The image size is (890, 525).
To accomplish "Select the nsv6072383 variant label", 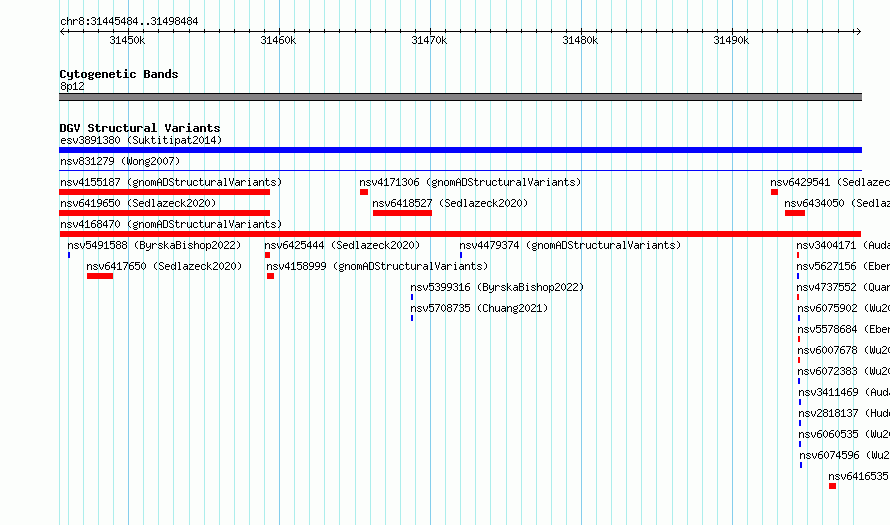I will point(843,371).
